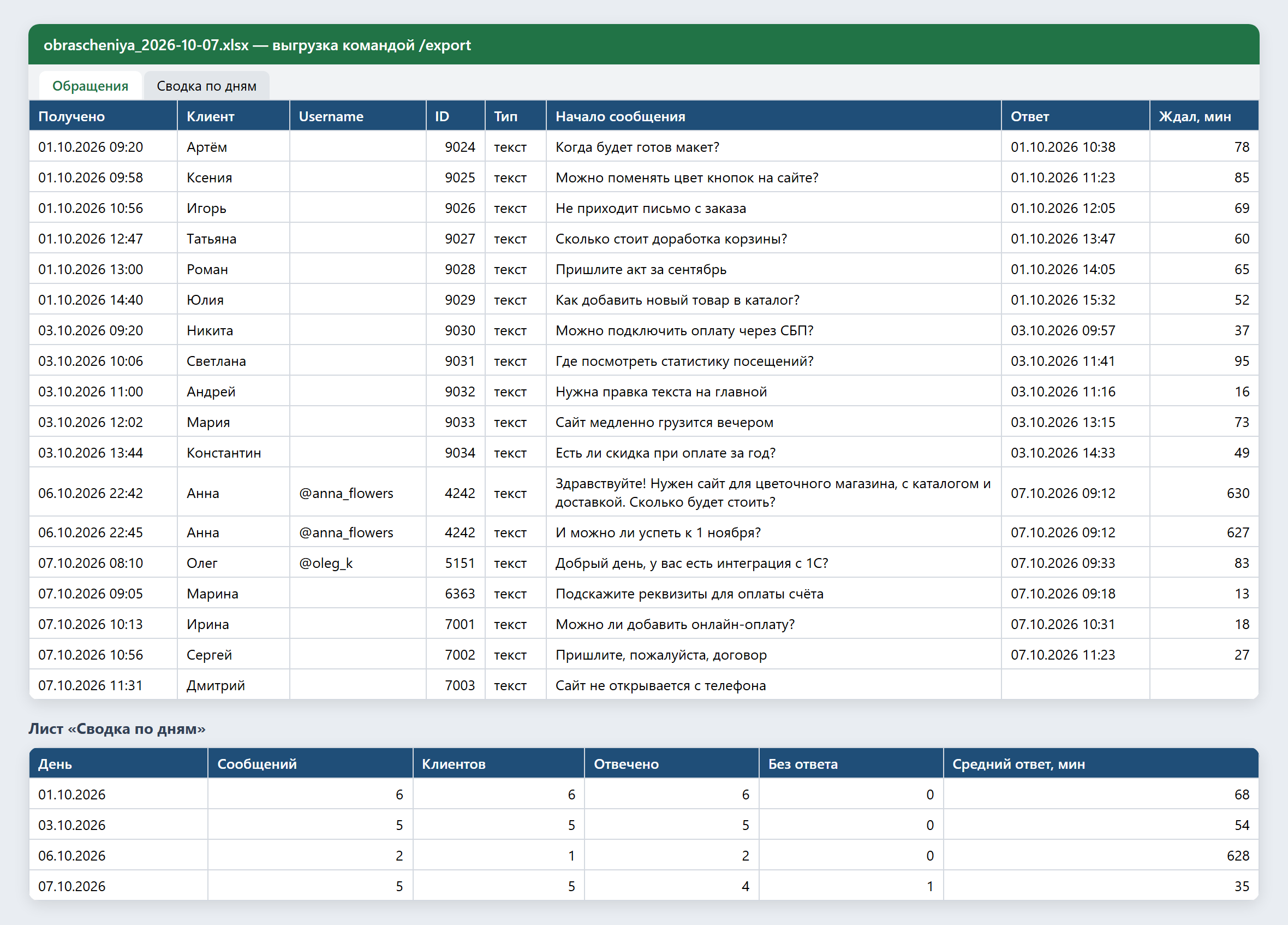This screenshot has width=1288, height=925.
Task: Switch to the Сводка по дням tab
Action: coord(206,86)
